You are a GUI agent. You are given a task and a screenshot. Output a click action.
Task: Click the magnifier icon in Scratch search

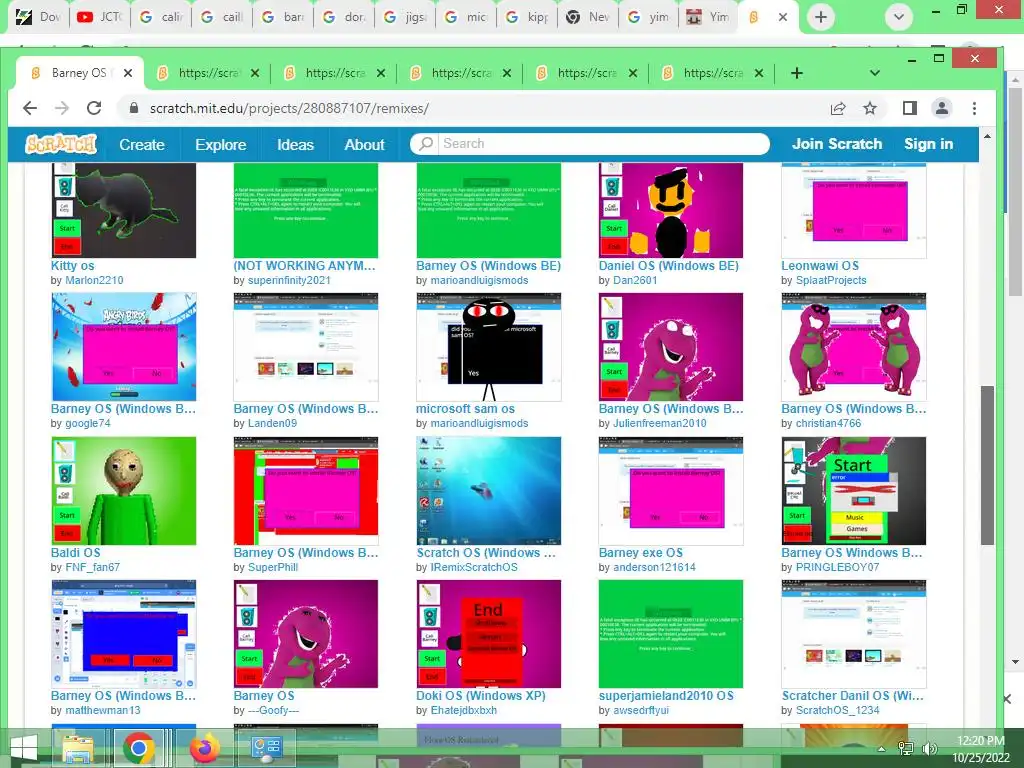[426, 144]
